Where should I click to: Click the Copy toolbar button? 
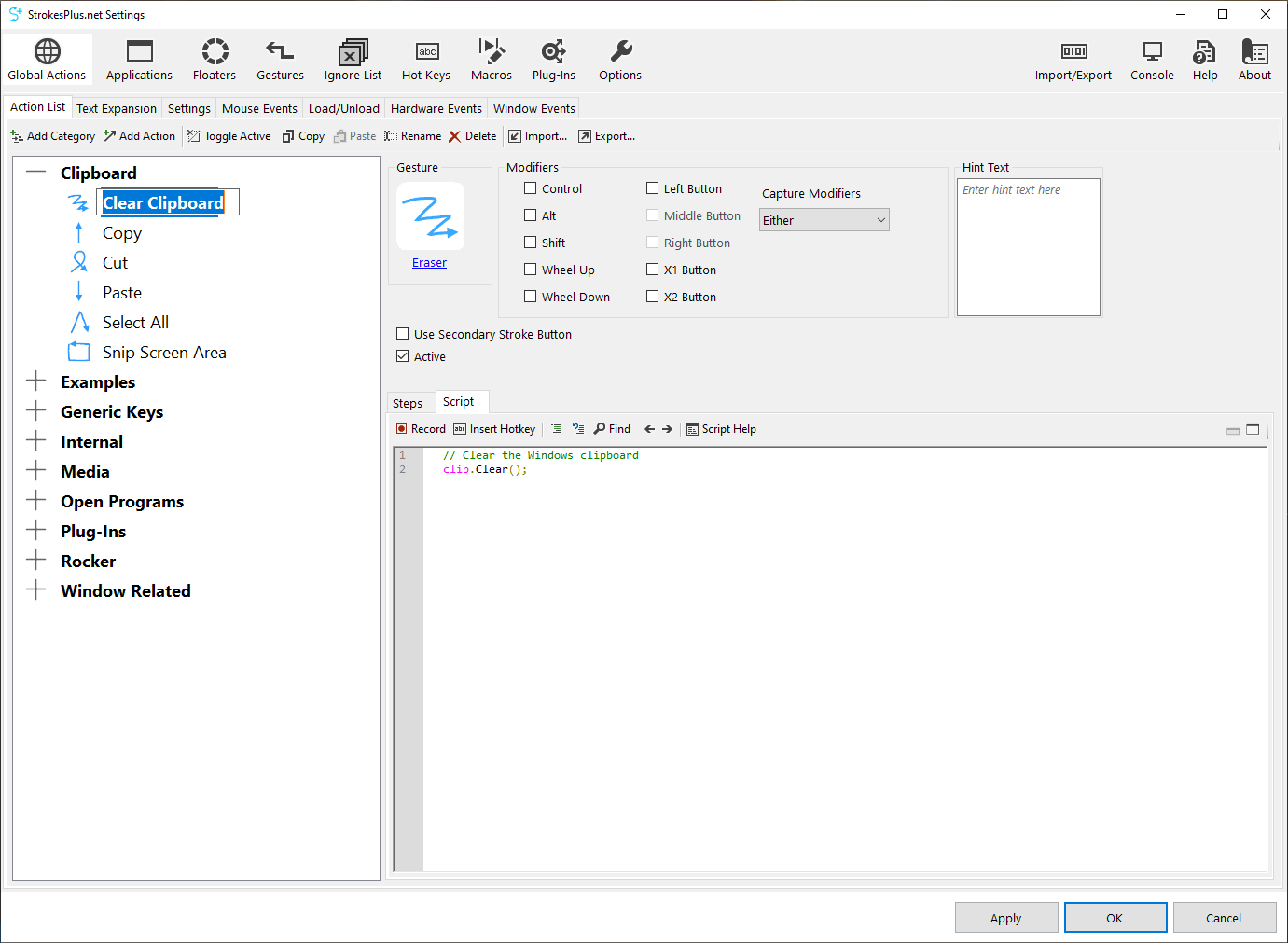pos(303,136)
